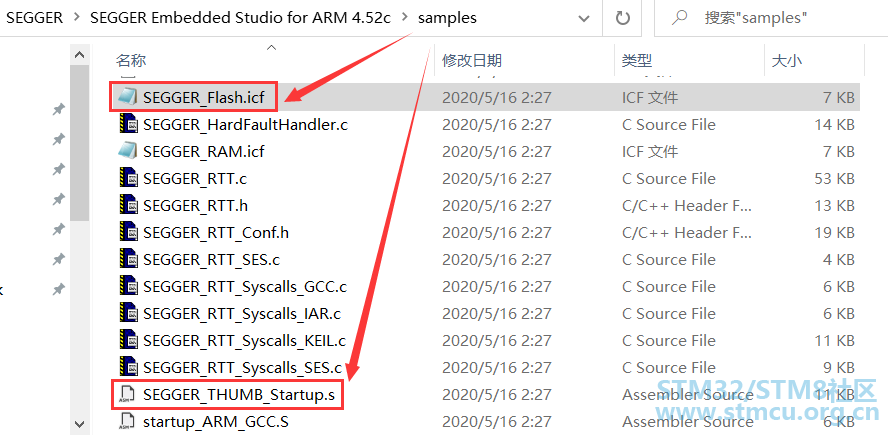
Task: Click the startup_ARM_GCC.S file icon
Action: (x=127, y=421)
